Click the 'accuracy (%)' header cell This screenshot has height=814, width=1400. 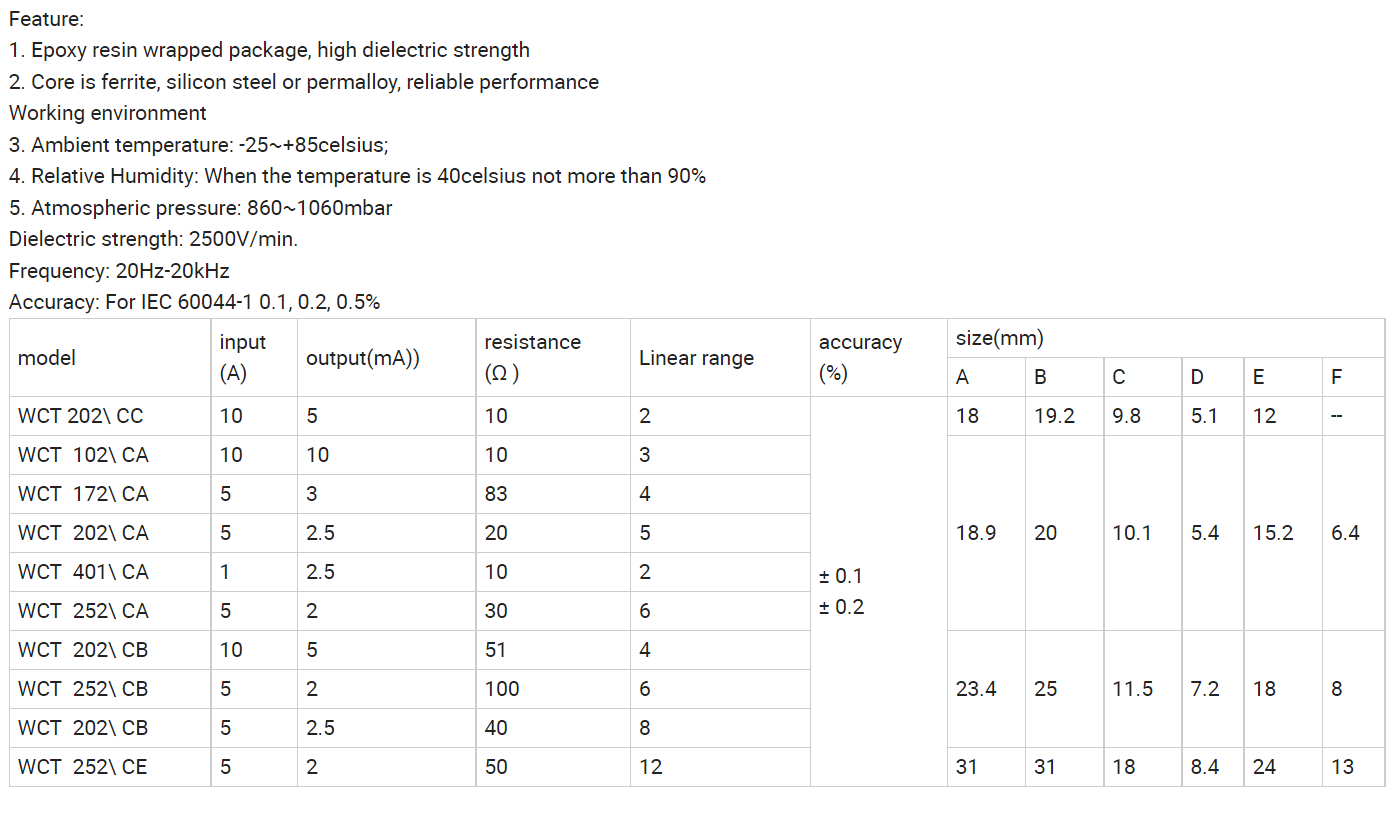click(878, 358)
